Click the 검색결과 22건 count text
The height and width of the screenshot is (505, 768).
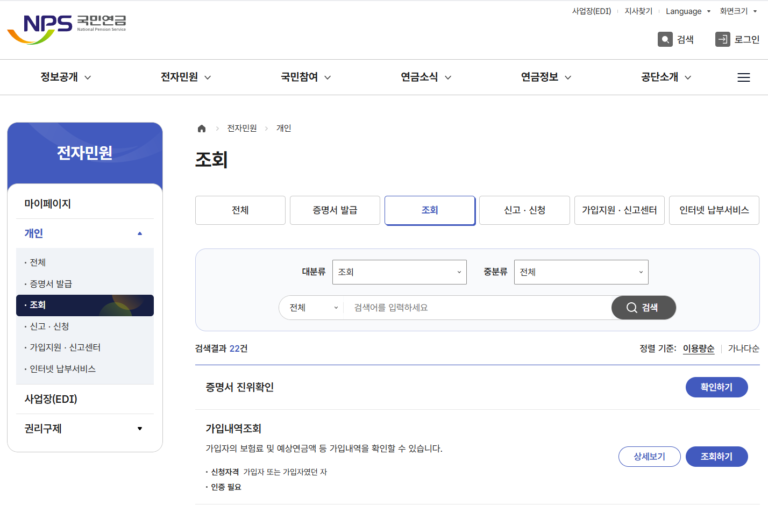coord(221,349)
